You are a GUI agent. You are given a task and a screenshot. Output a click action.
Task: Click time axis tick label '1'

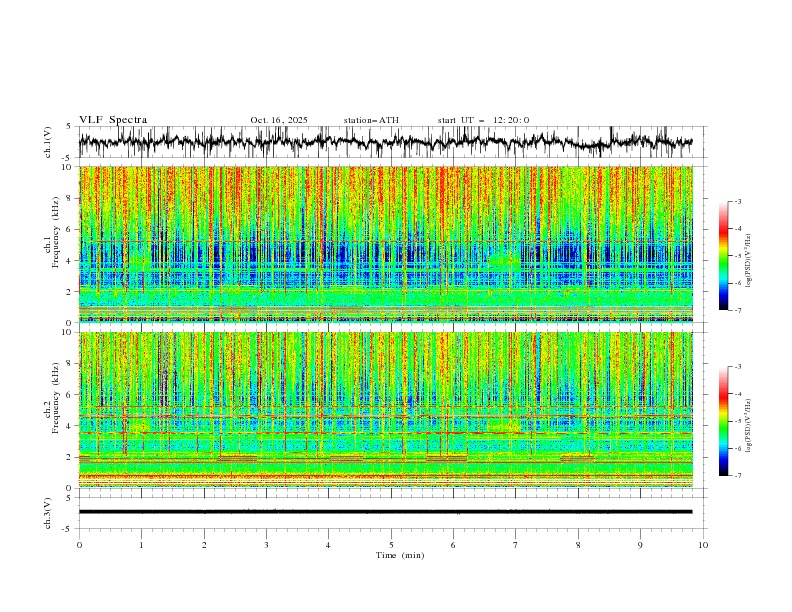tap(141, 545)
